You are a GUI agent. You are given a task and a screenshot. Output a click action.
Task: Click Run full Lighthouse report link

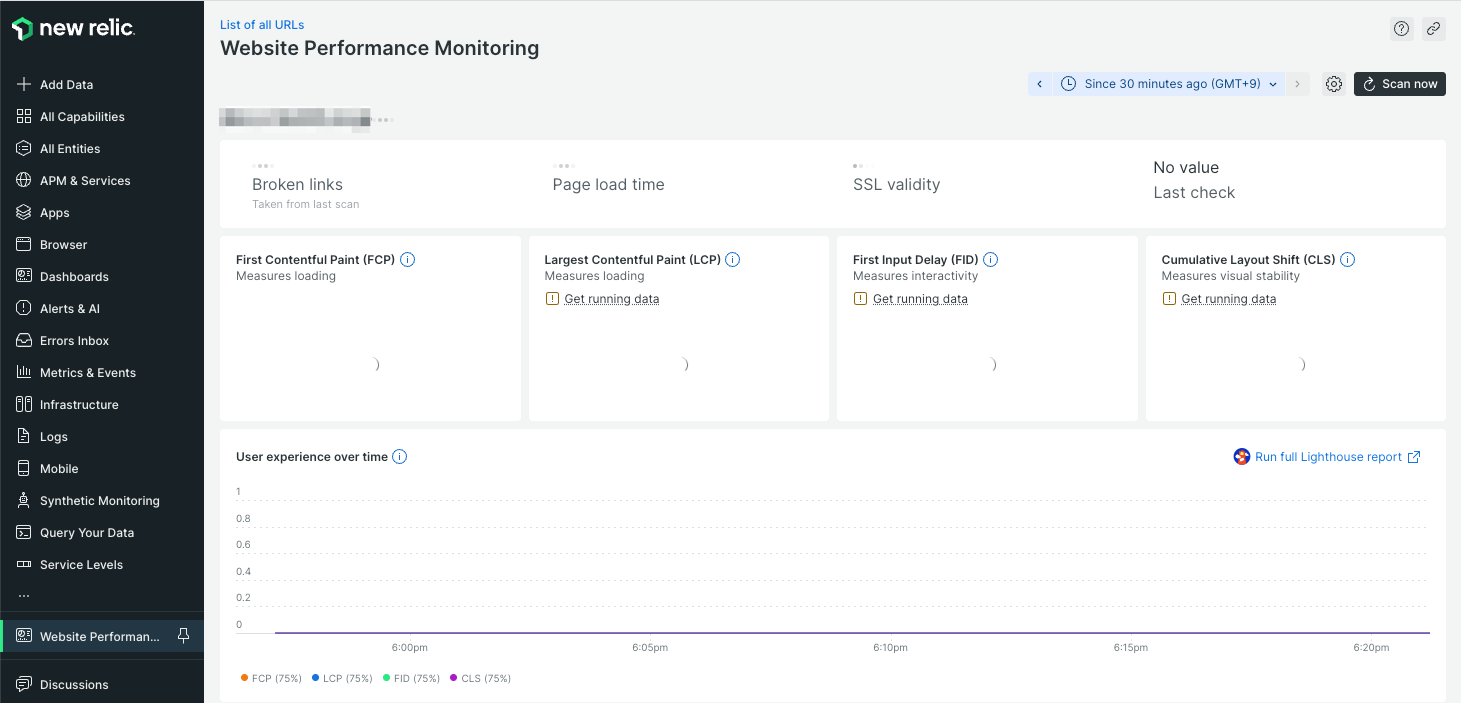point(1327,457)
